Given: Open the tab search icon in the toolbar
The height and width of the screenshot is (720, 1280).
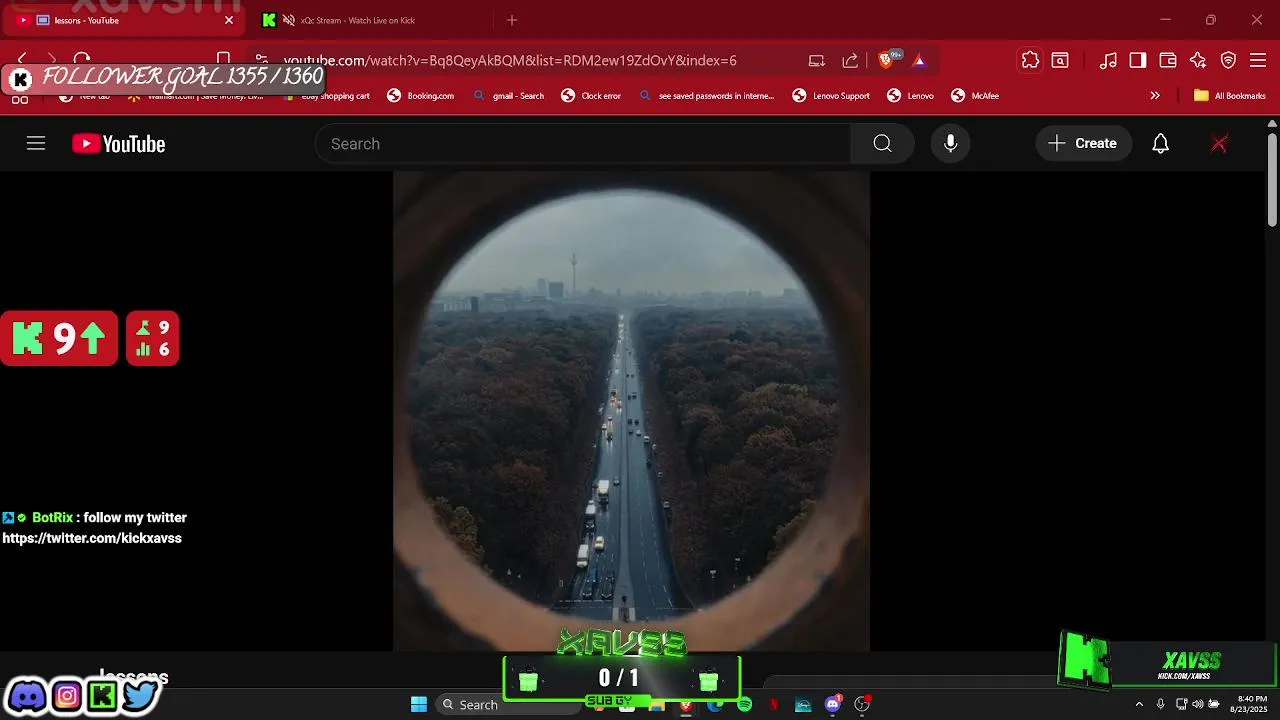Looking at the screenshot, I should click(x=1060, y=60).
